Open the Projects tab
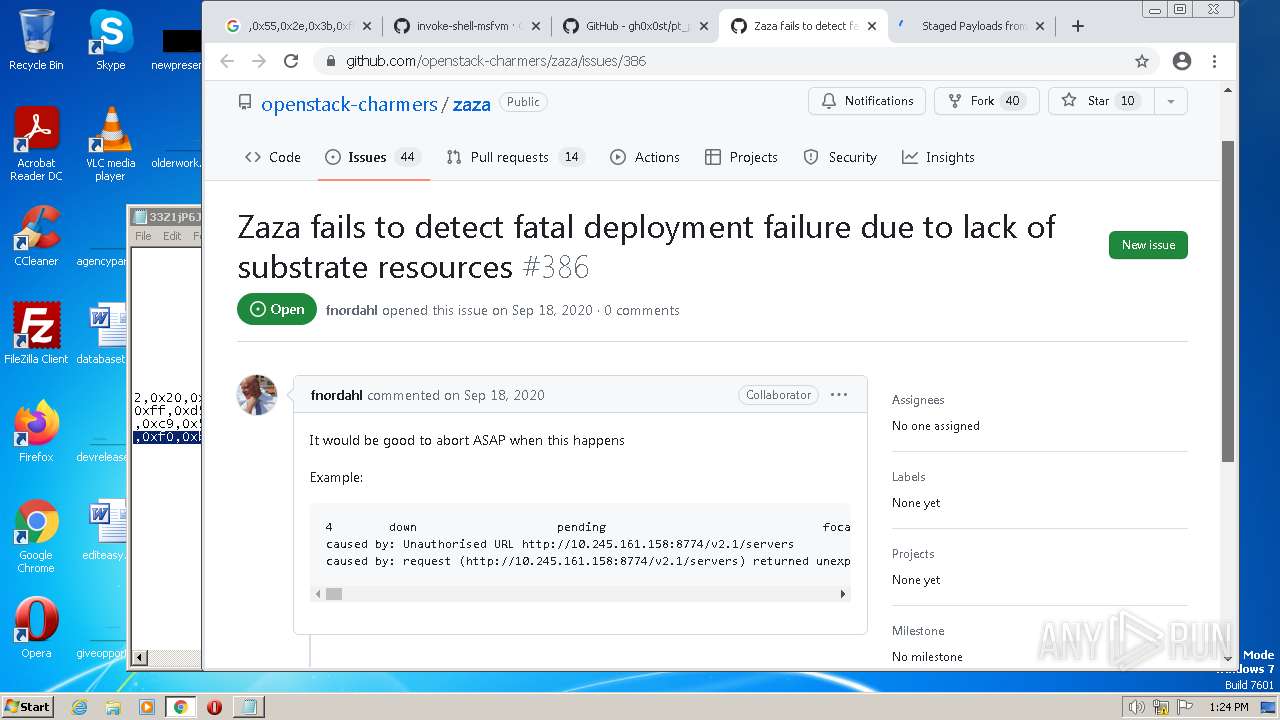1280x720 pixels. pos(741,157)
